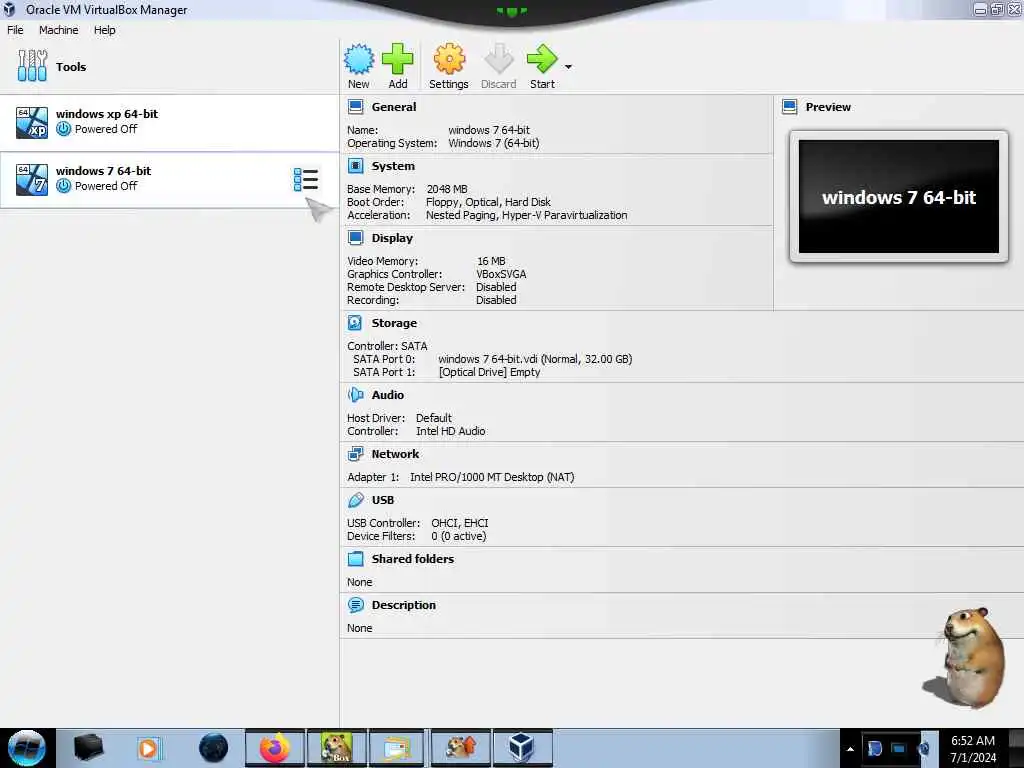Image resolution: width=1024 pixels, height=768 pixels.
Task: Open the Machine menu
Action: pos(59,30)
